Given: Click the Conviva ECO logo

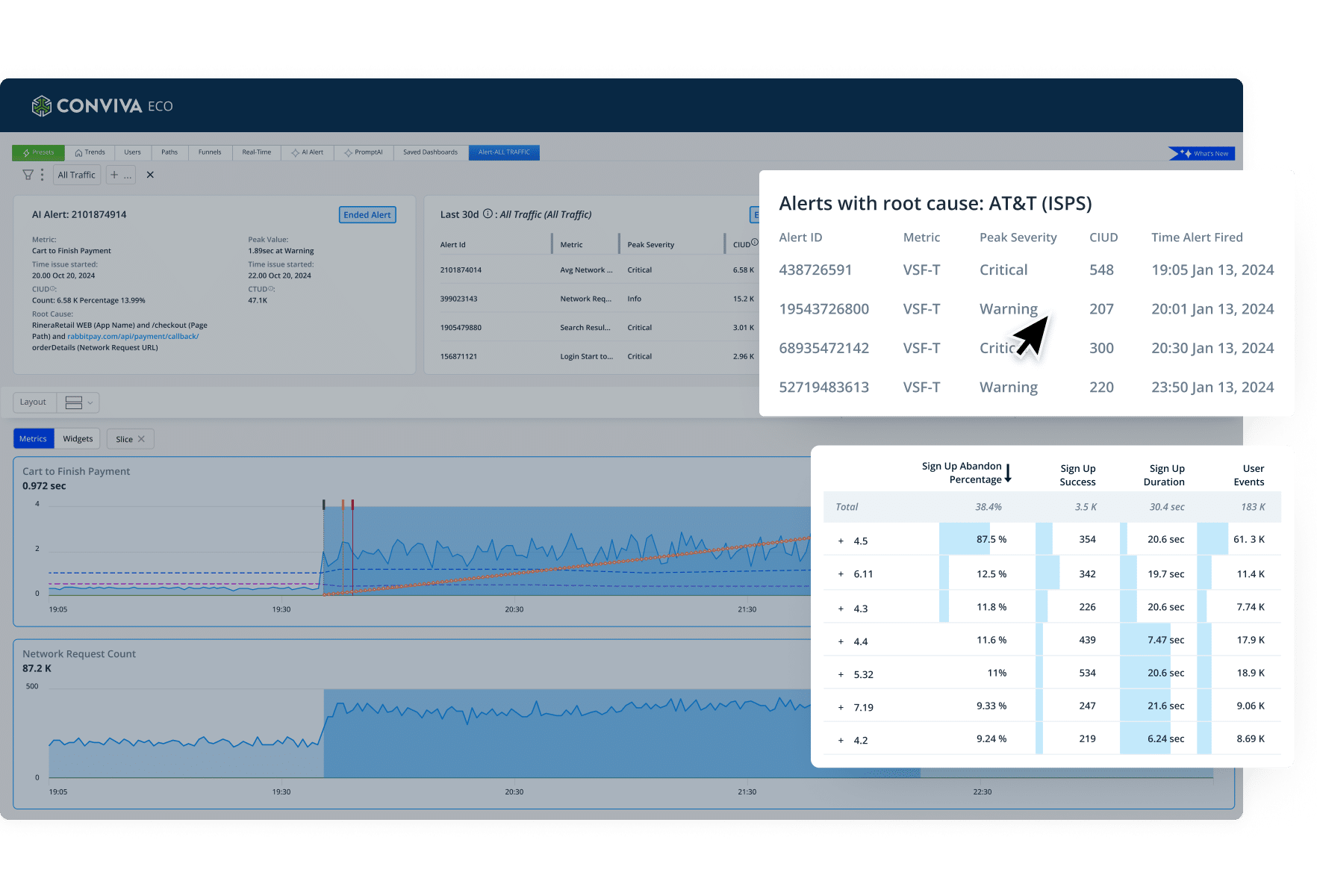Looking at the screenshot, I should (102, 106).
